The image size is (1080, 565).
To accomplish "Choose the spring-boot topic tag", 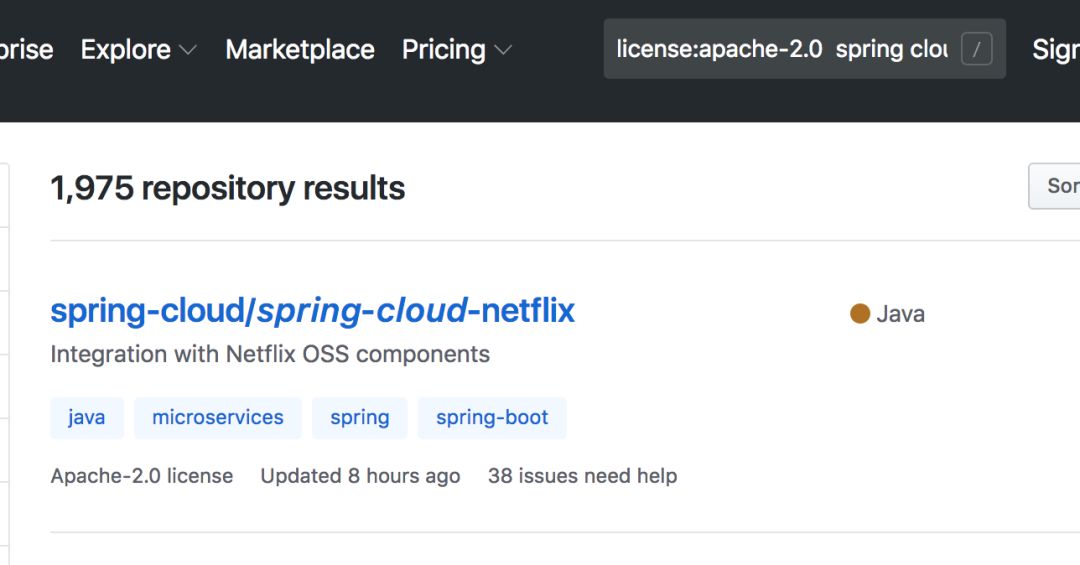I will [492, 418].
